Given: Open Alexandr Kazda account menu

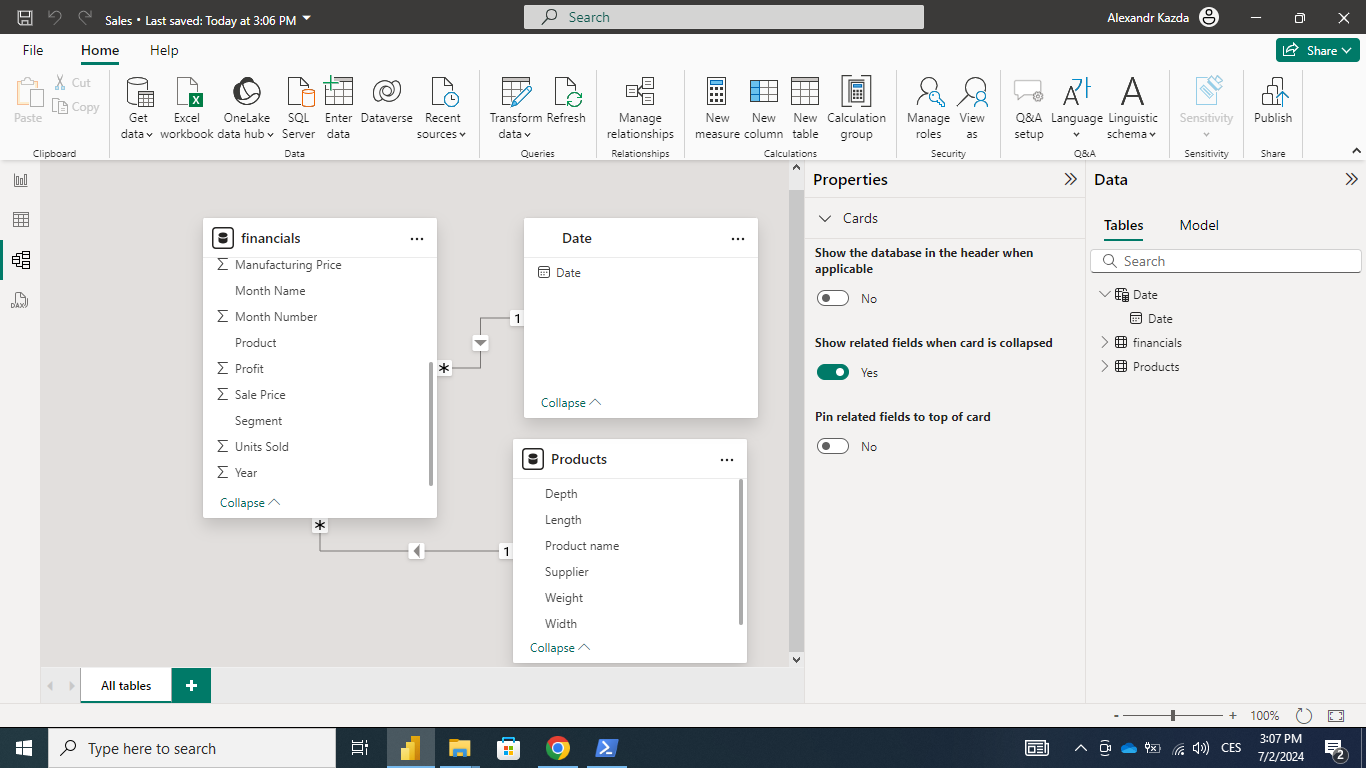Looking at the screenshot, I should pos(1163,17).
